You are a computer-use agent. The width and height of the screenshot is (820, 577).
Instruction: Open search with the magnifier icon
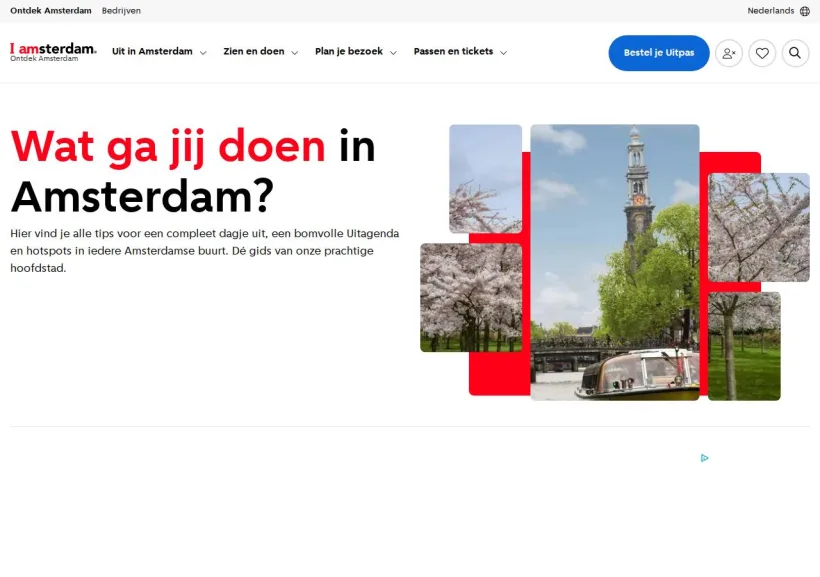click(795, 53)
